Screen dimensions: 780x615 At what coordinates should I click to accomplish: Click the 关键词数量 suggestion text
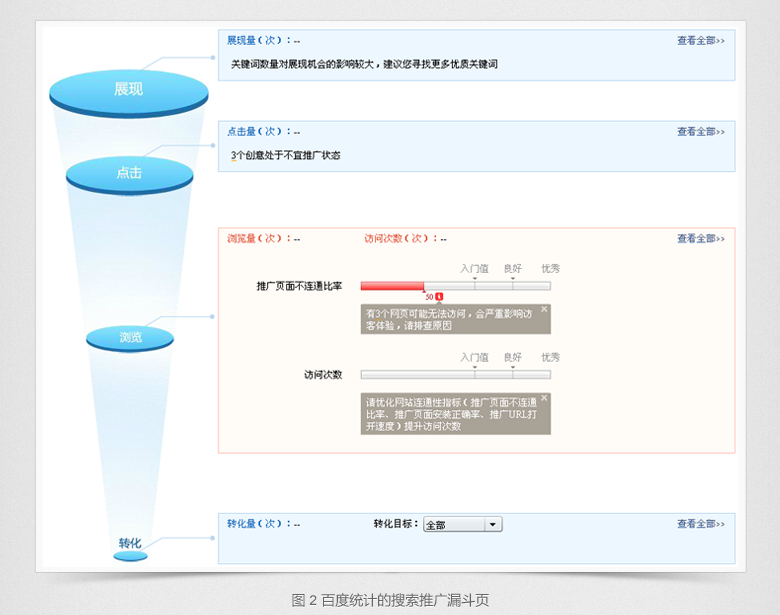pyautogui.click(x=364, y=64)
